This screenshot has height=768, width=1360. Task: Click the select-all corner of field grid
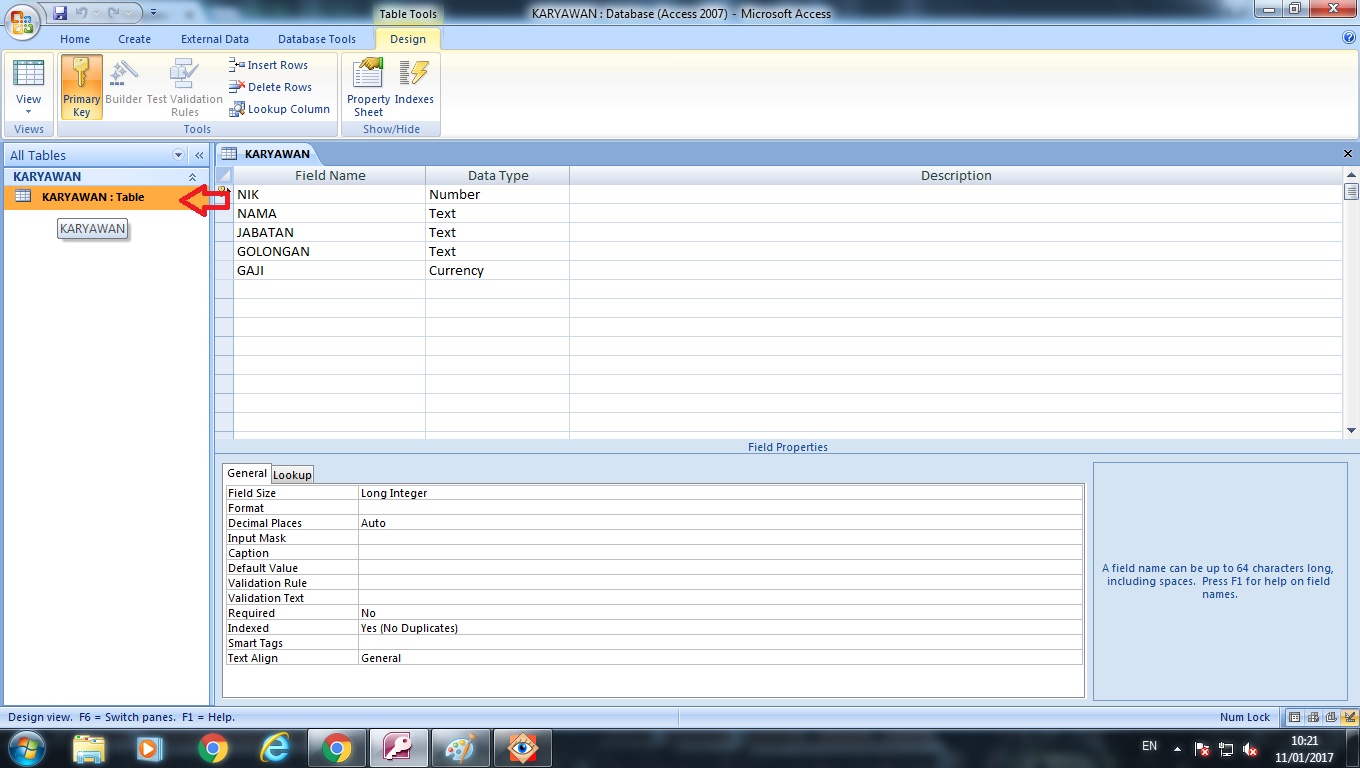coord(224,175)
